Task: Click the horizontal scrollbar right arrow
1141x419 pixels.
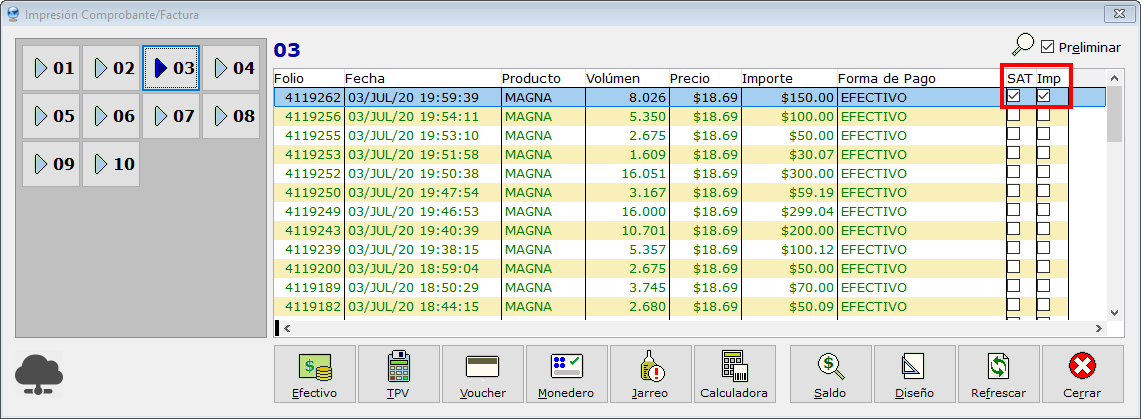Action: pos(1100,327)
